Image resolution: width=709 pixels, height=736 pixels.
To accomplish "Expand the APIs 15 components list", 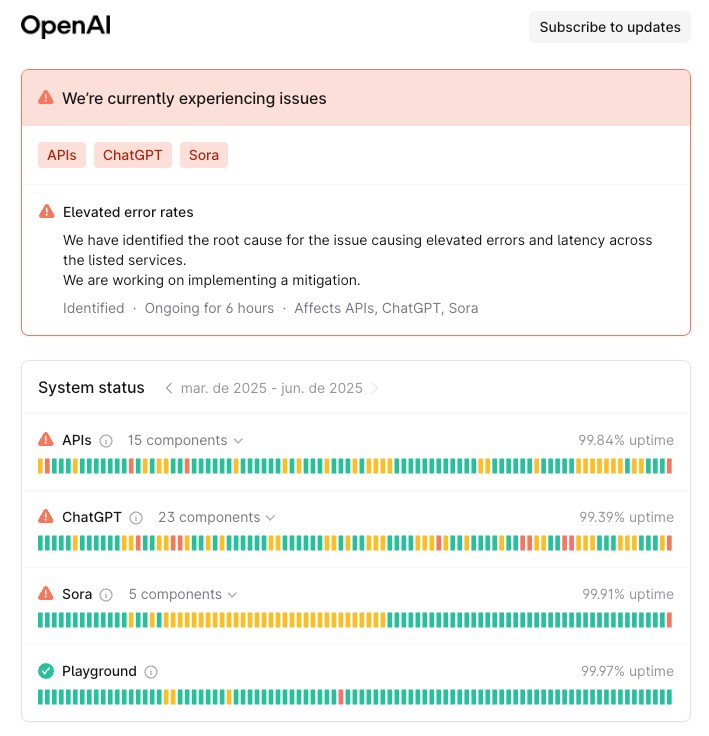I will (x=185, y=440).
